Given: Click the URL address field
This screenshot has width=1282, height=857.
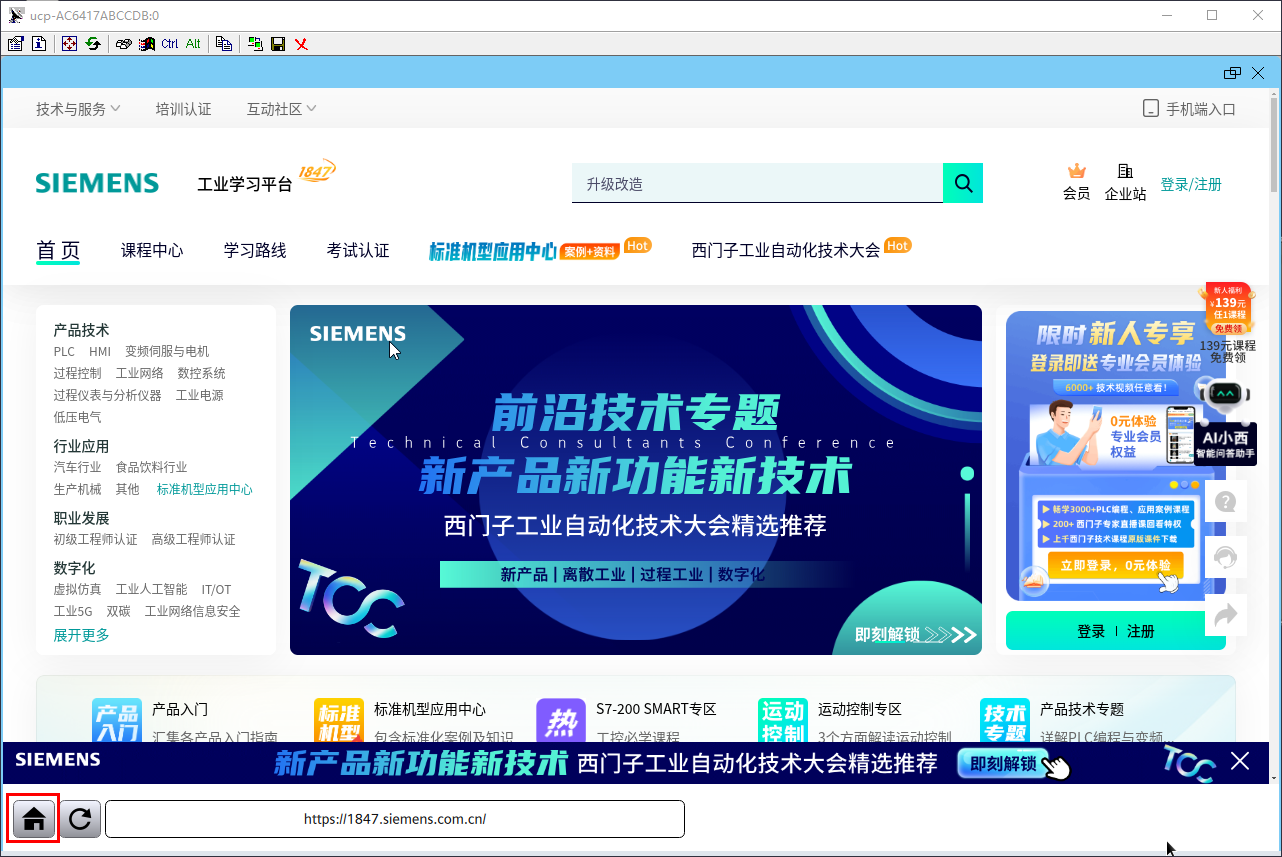Looking at the screenshot, I should click(x=395, y=819).
